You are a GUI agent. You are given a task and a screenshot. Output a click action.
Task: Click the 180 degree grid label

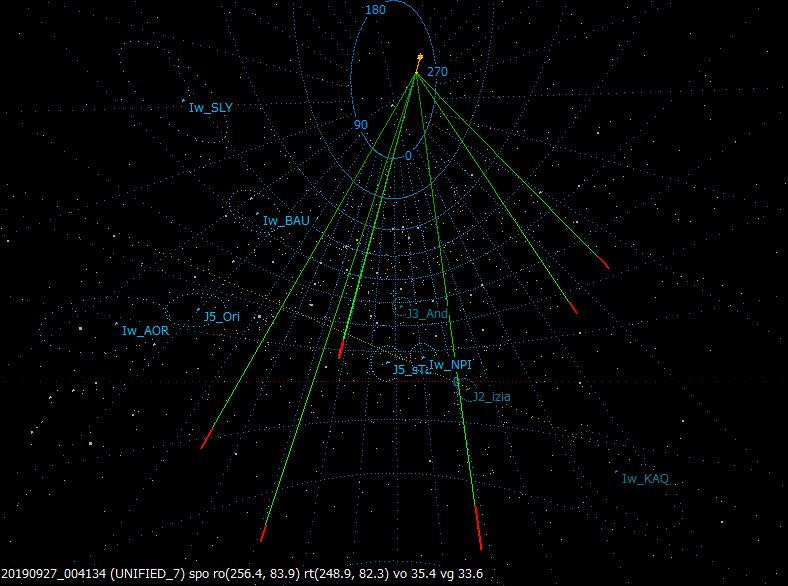(375, 10)
